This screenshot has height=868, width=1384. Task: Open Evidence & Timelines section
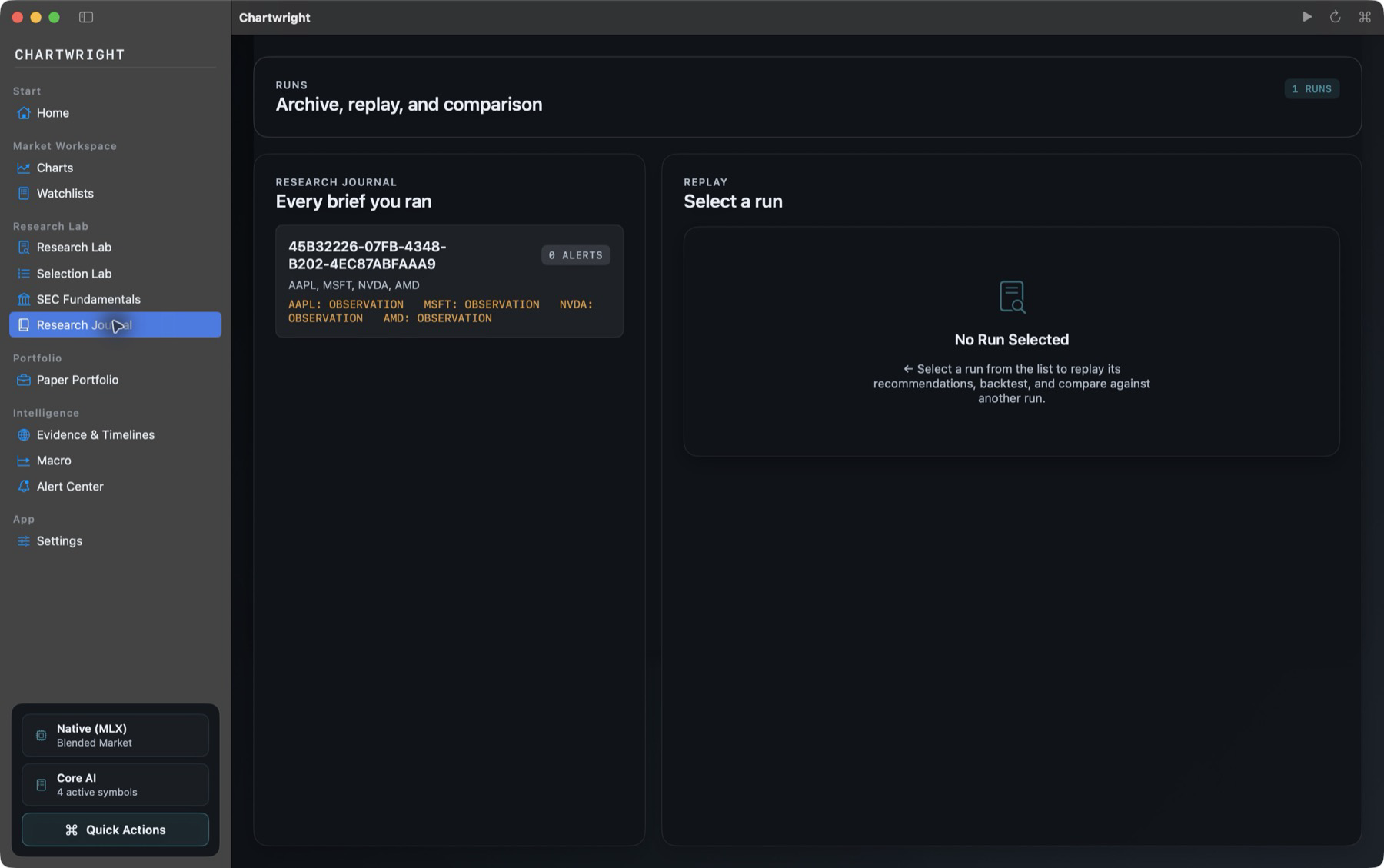pyautogui.click(x=115, y=435)
